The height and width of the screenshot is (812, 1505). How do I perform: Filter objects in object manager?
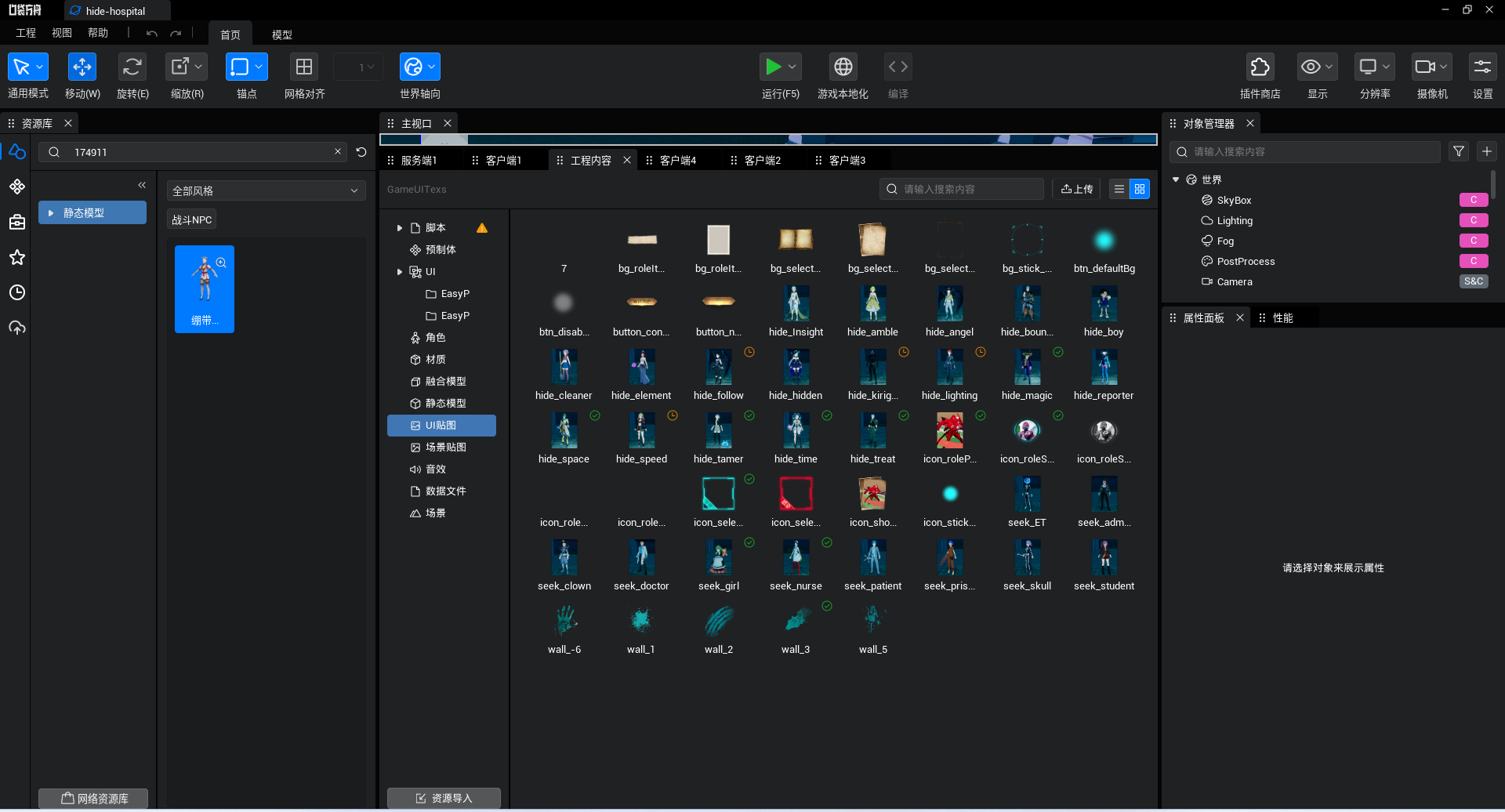coord(1459,151)
